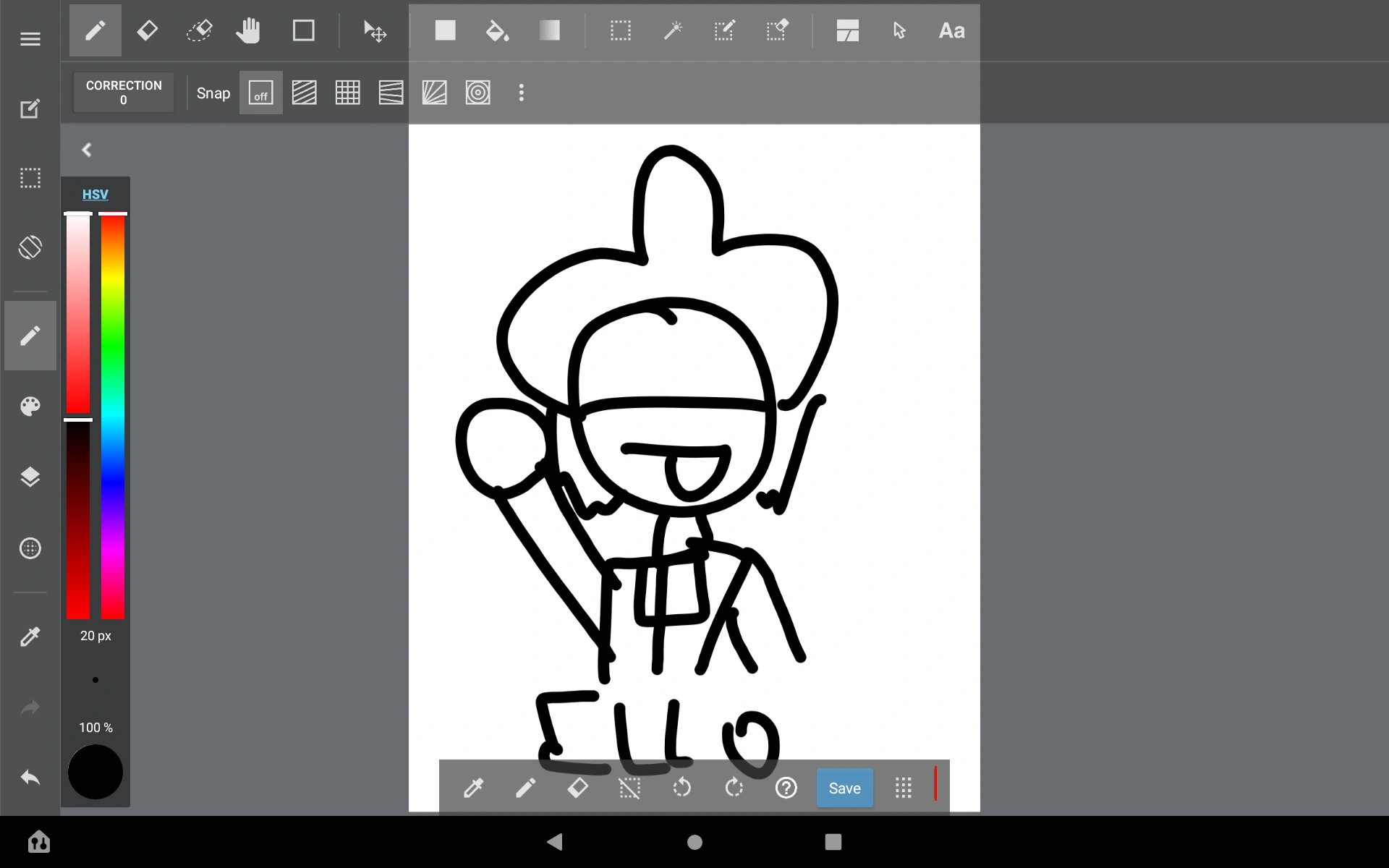Toggle snap off with the 'off' button
Screen dimensions: 1389x868
(x=260, y=93)
